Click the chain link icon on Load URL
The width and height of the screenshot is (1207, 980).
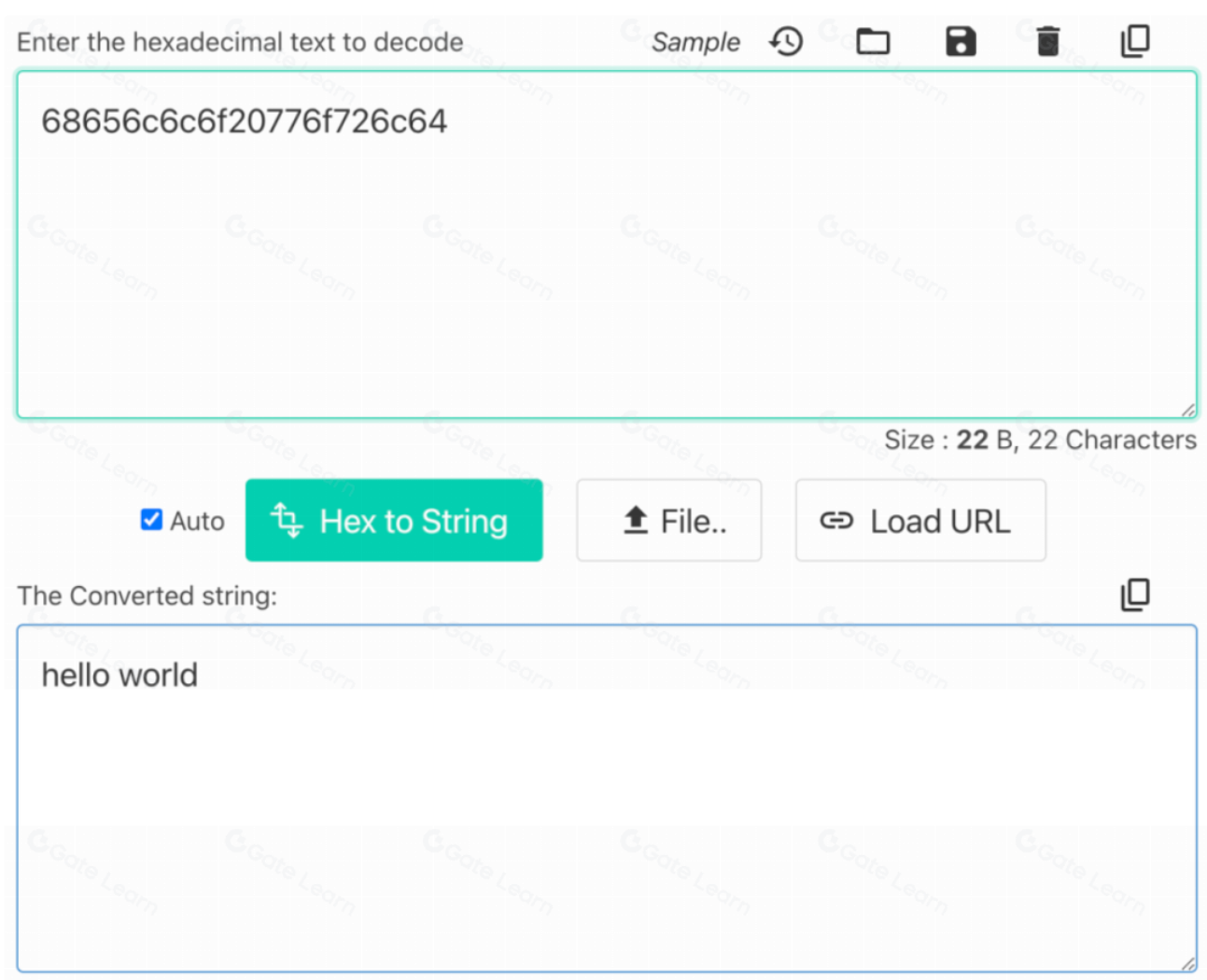[836, 521]
